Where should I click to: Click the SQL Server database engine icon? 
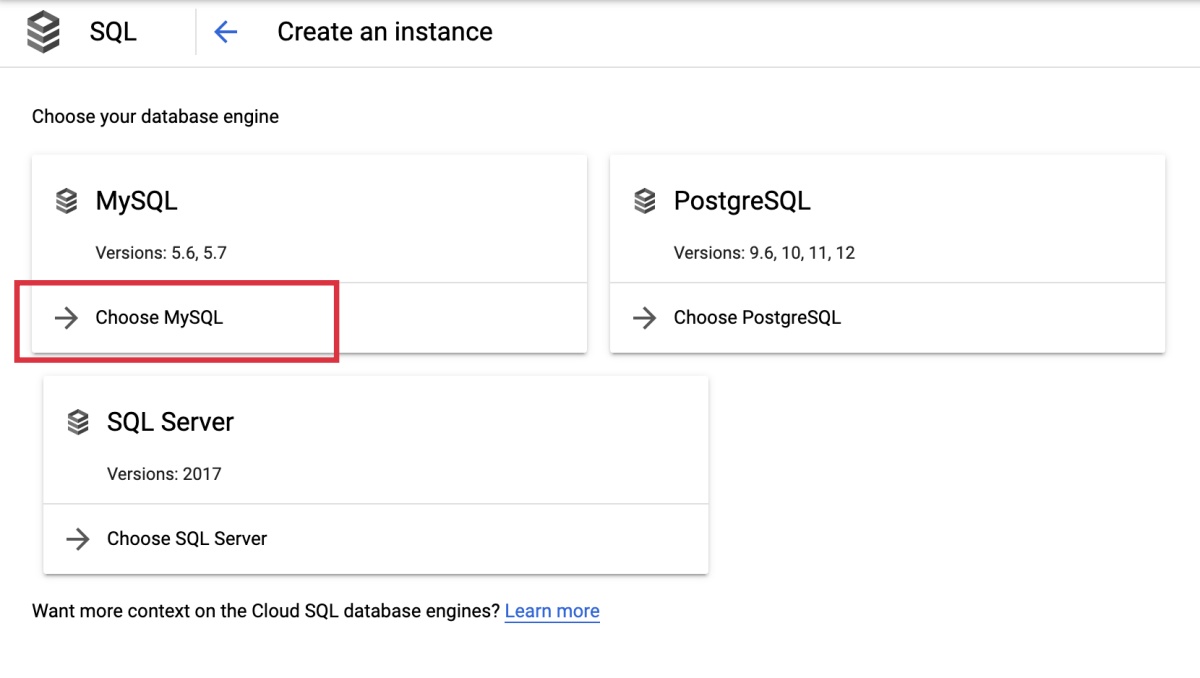pyautogui.click(x=78, y=421)
